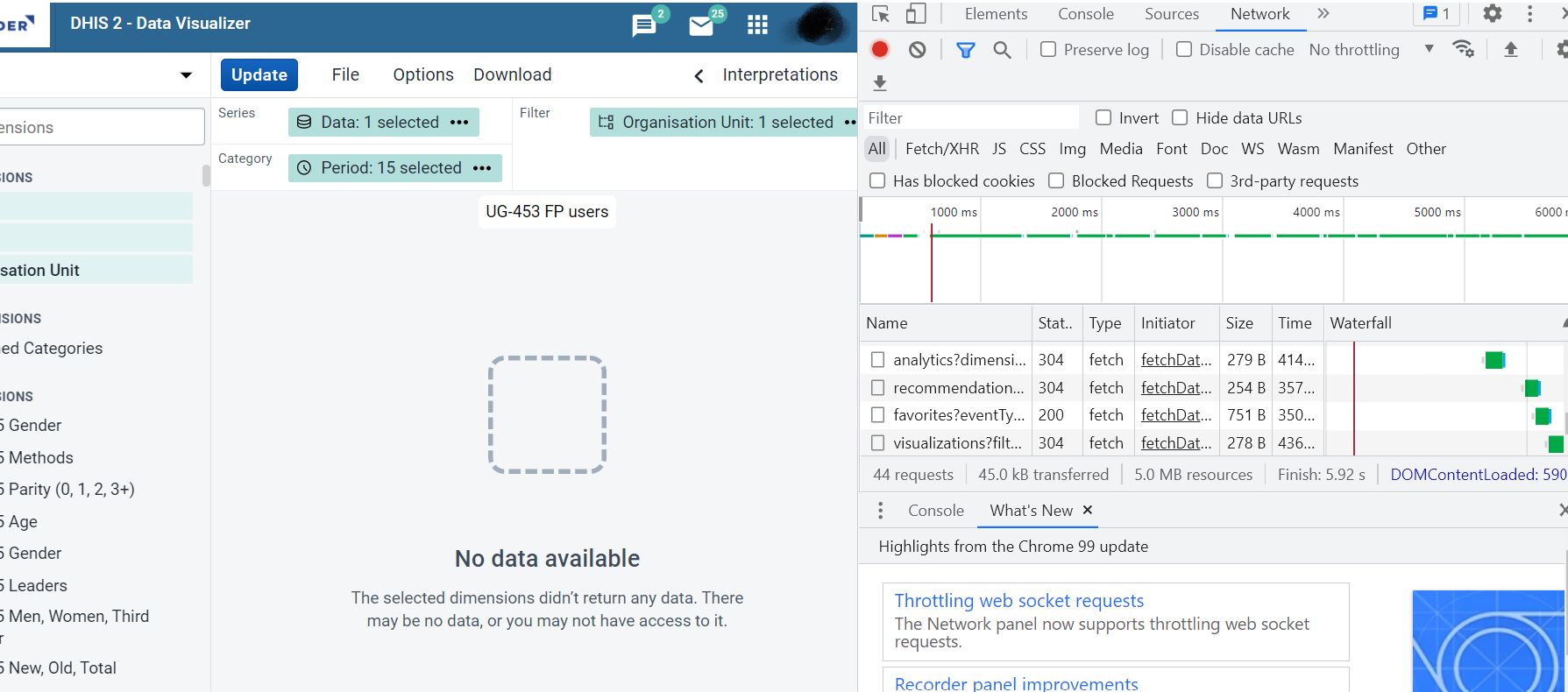Open the fetchDat... initiator link for the favorites row
Screen dimensions: 1568x692
click(x=1176, y=415)
